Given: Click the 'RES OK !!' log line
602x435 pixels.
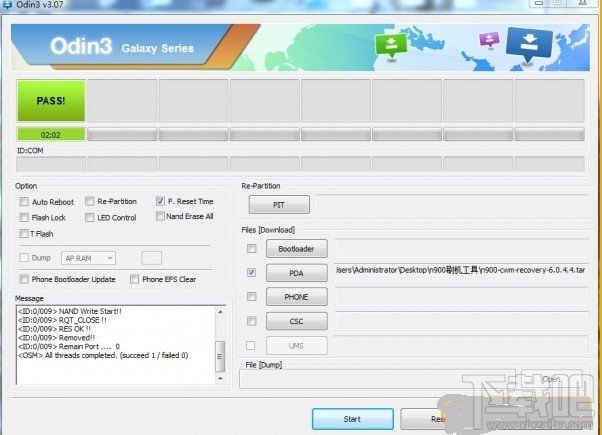Looking at the screenshot, I should (x=54, y=329).
